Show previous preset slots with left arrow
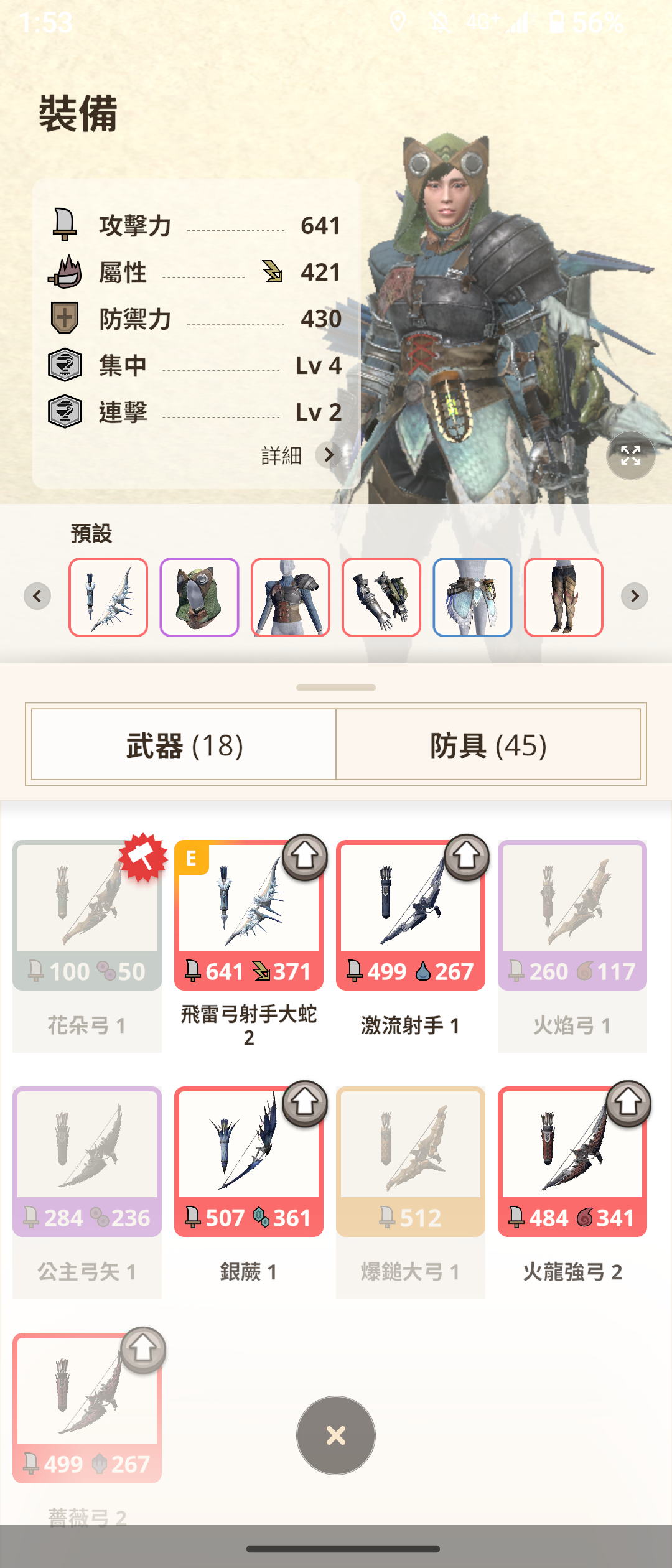This screenshot has width=672, height=1568. 37,596
